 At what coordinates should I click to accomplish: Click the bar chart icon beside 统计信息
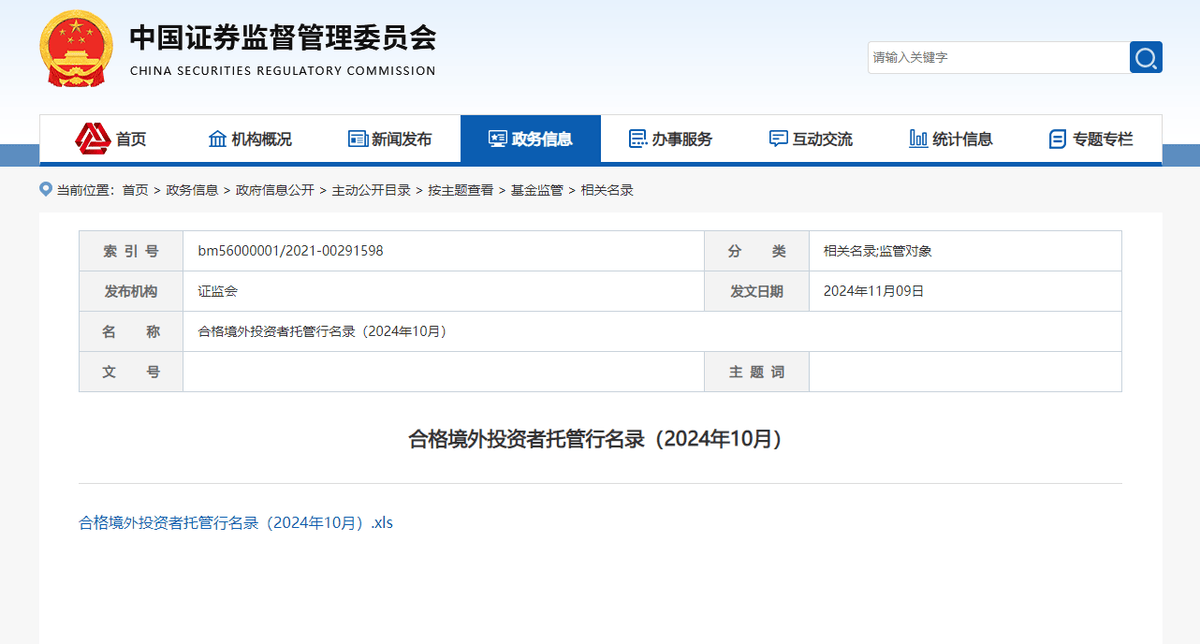click(x=918, y=139)
